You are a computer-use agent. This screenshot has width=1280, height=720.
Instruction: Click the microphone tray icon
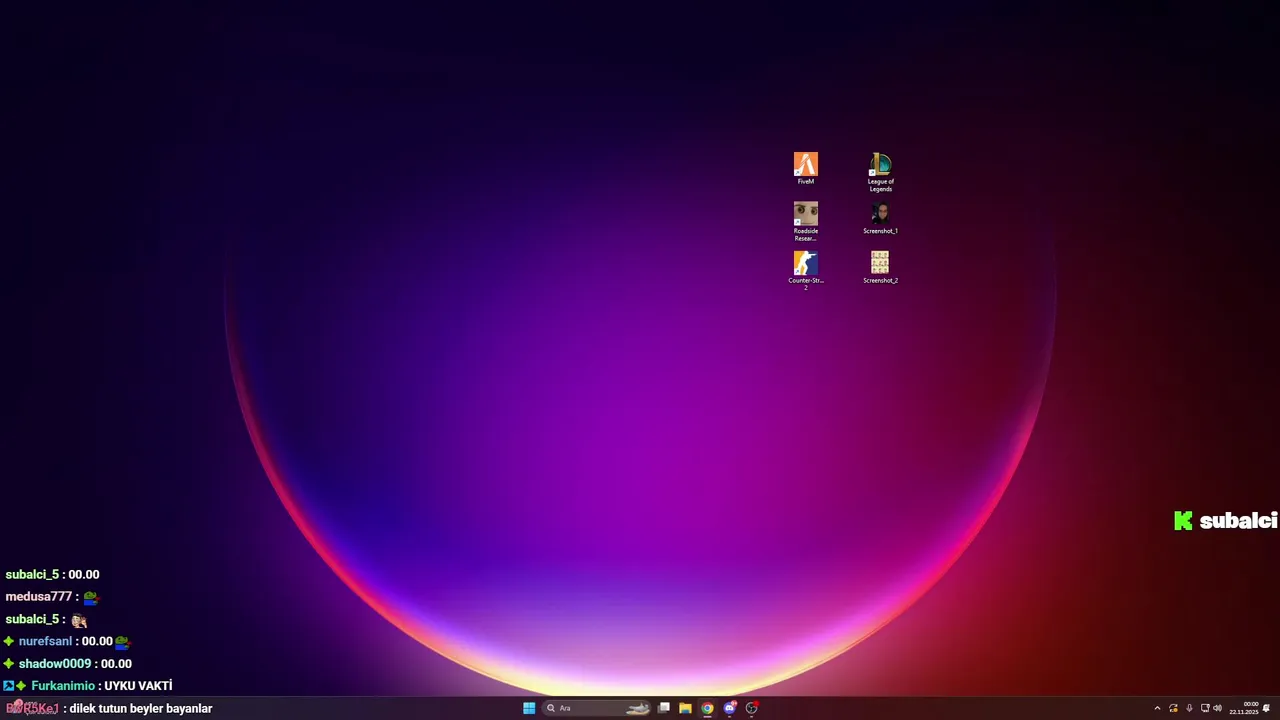pos(1189,708)
